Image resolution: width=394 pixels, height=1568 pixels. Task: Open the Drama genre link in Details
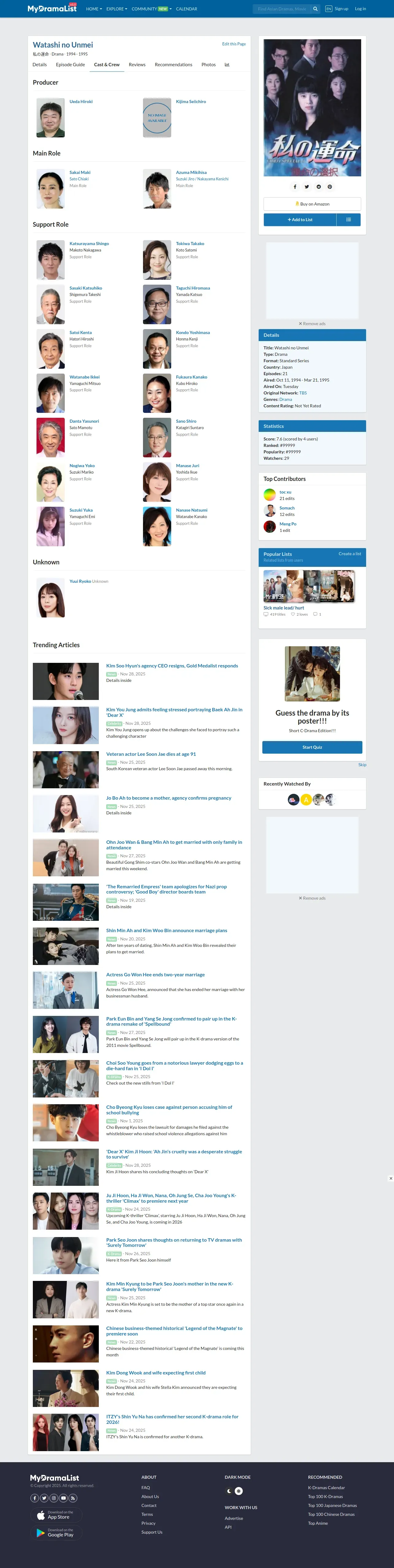(286, 399)
